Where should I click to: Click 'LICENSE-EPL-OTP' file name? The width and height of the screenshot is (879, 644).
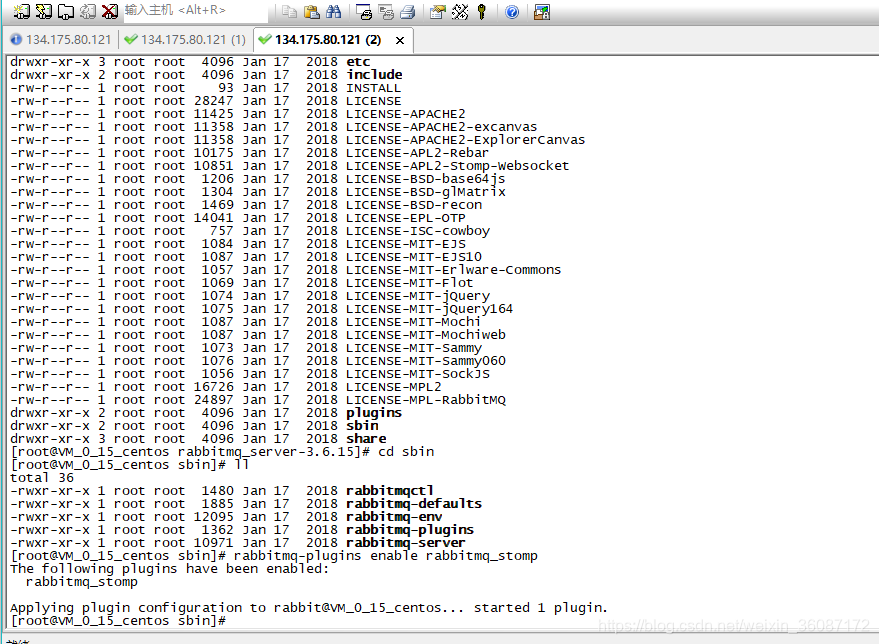tap(405, 217)
